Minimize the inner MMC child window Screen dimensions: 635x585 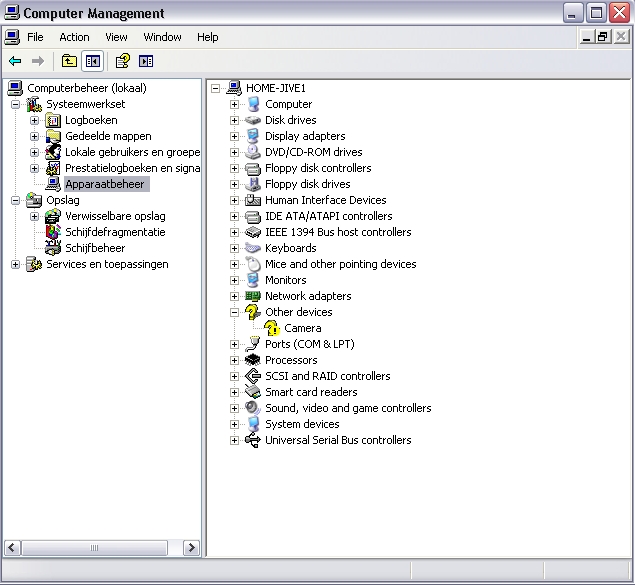(x=587, y=37)
